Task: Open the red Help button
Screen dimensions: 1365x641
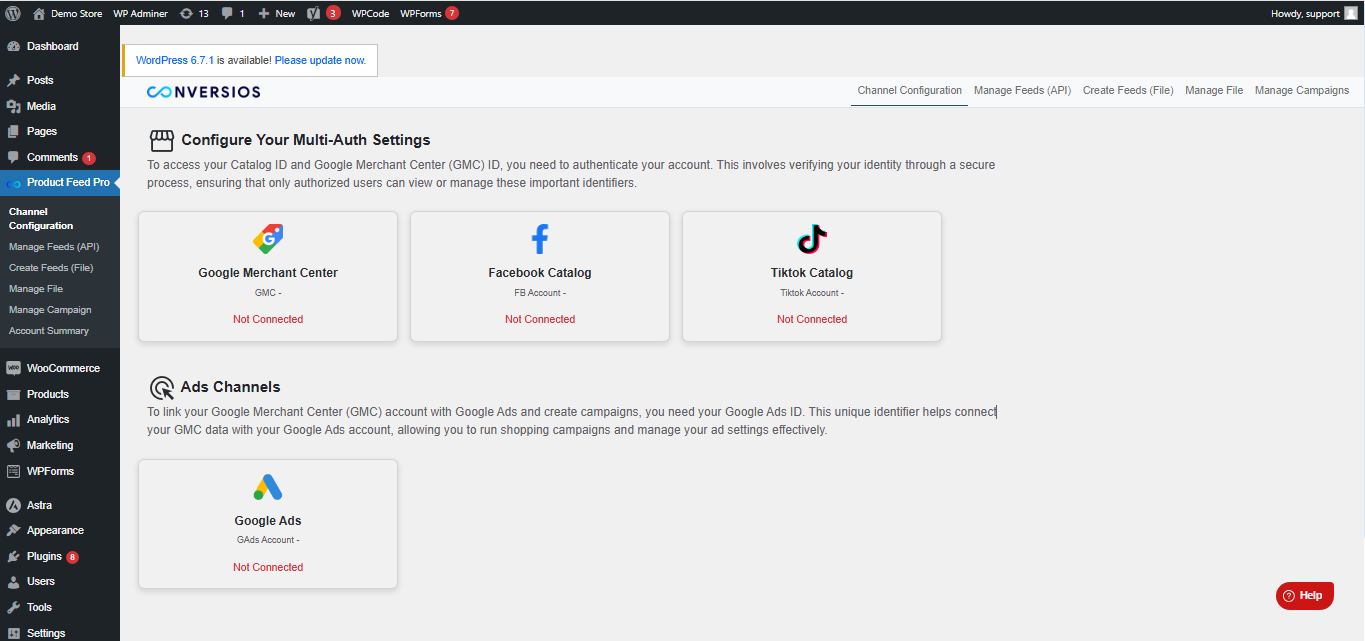Action: tap(1305, 595)
